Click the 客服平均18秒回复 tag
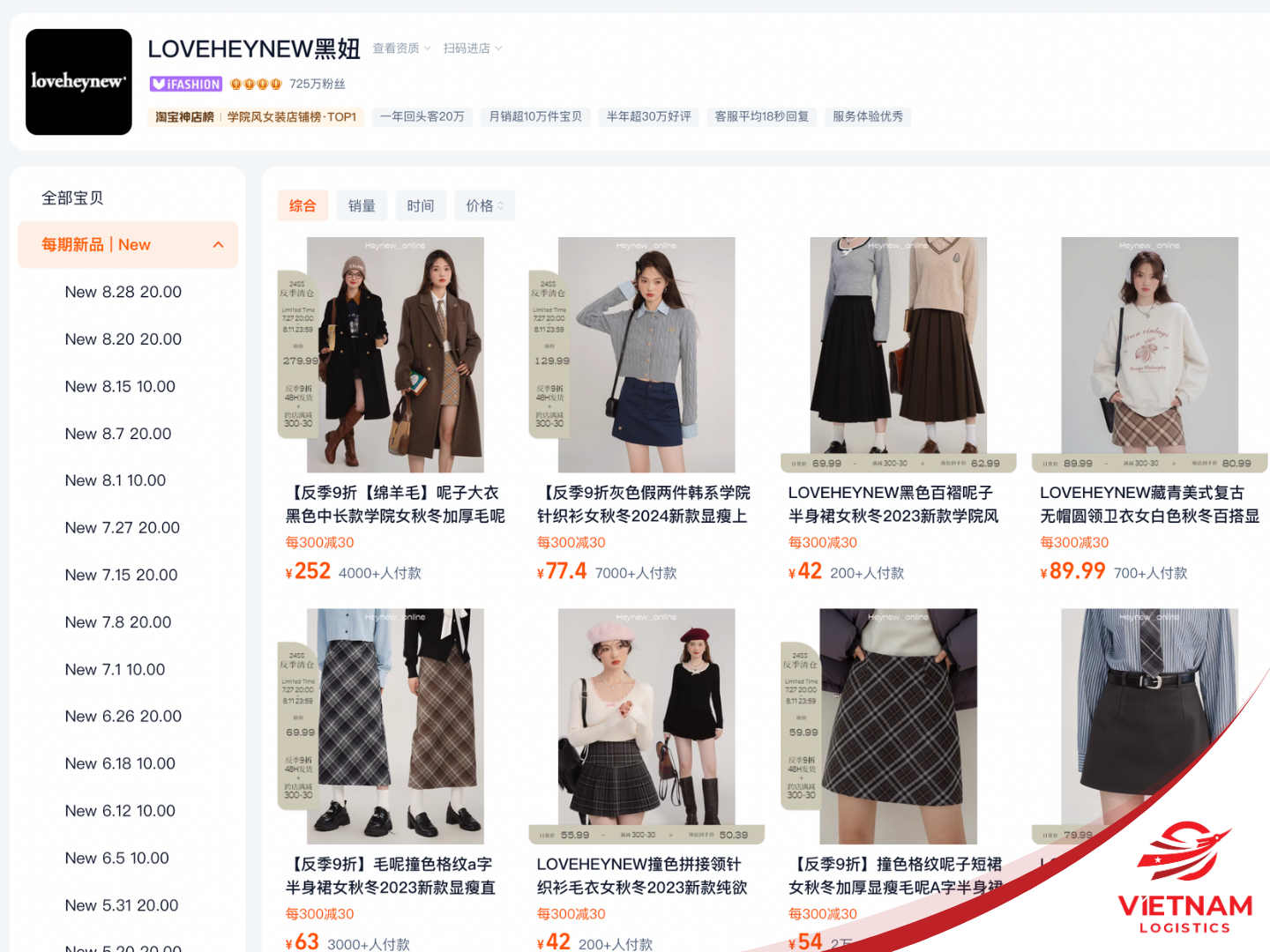Viewport: 1270px width, 952px height. pyautogui.click(x=762, y=116)
